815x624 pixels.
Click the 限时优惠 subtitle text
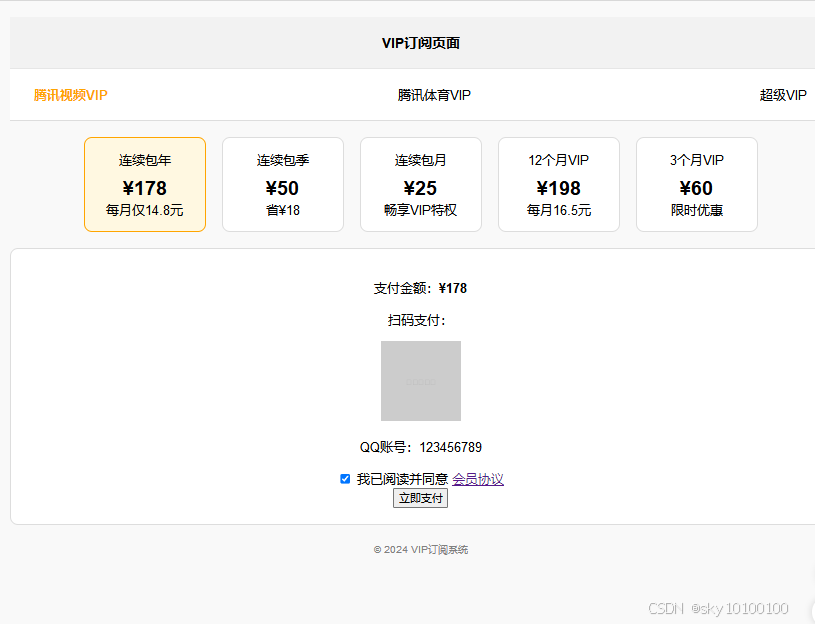point(697,210)
